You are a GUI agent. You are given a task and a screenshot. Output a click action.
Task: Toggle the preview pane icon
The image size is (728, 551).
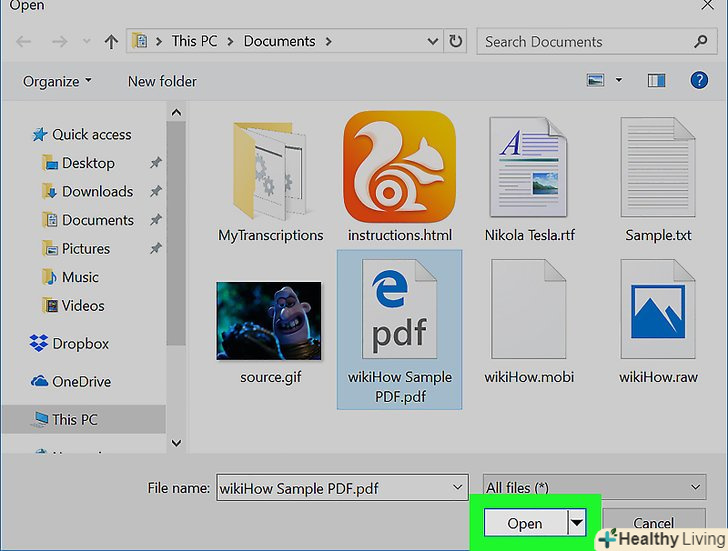tap(656, 80)
